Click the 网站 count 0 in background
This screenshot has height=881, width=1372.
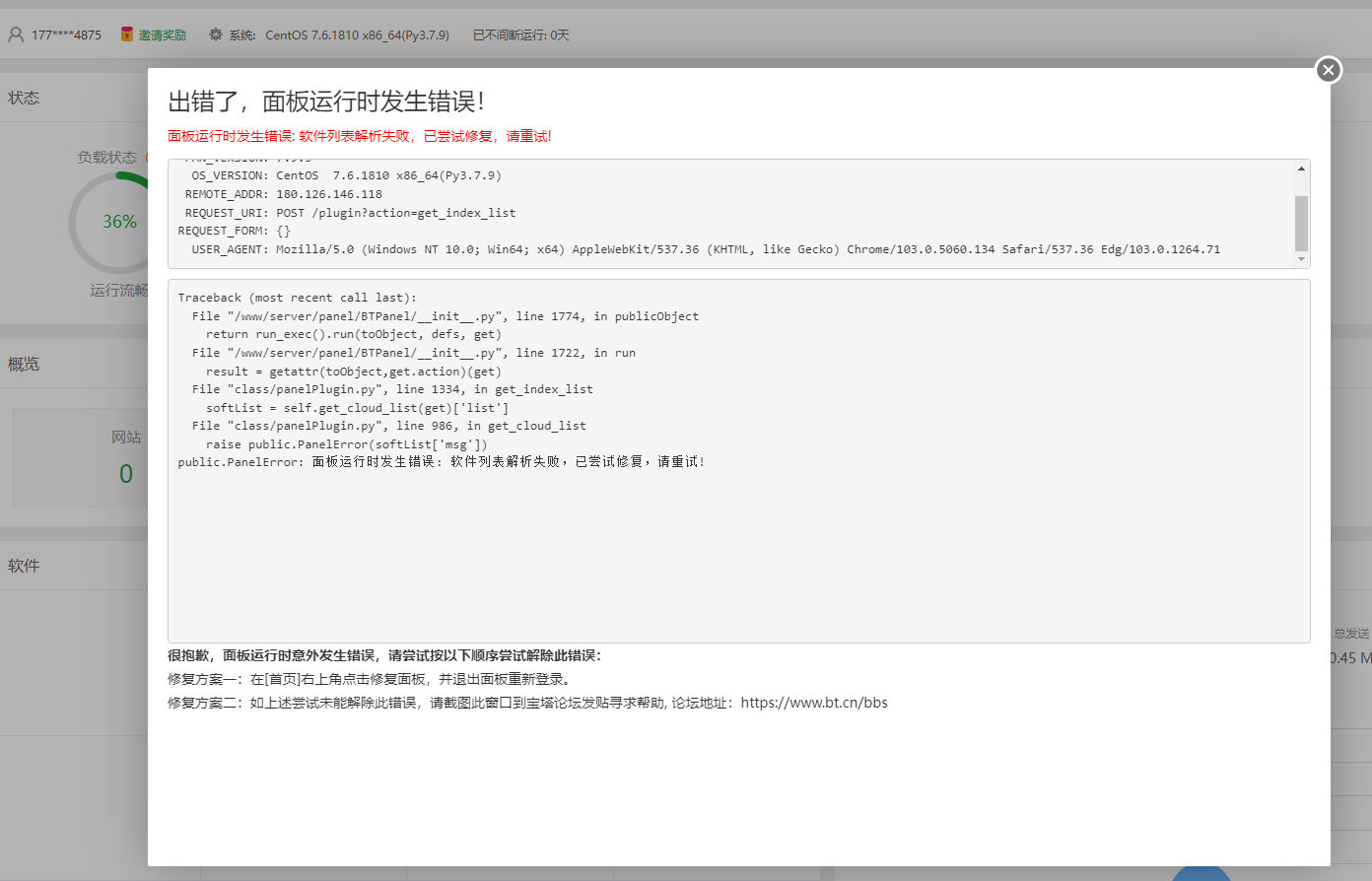click(126, 474)
